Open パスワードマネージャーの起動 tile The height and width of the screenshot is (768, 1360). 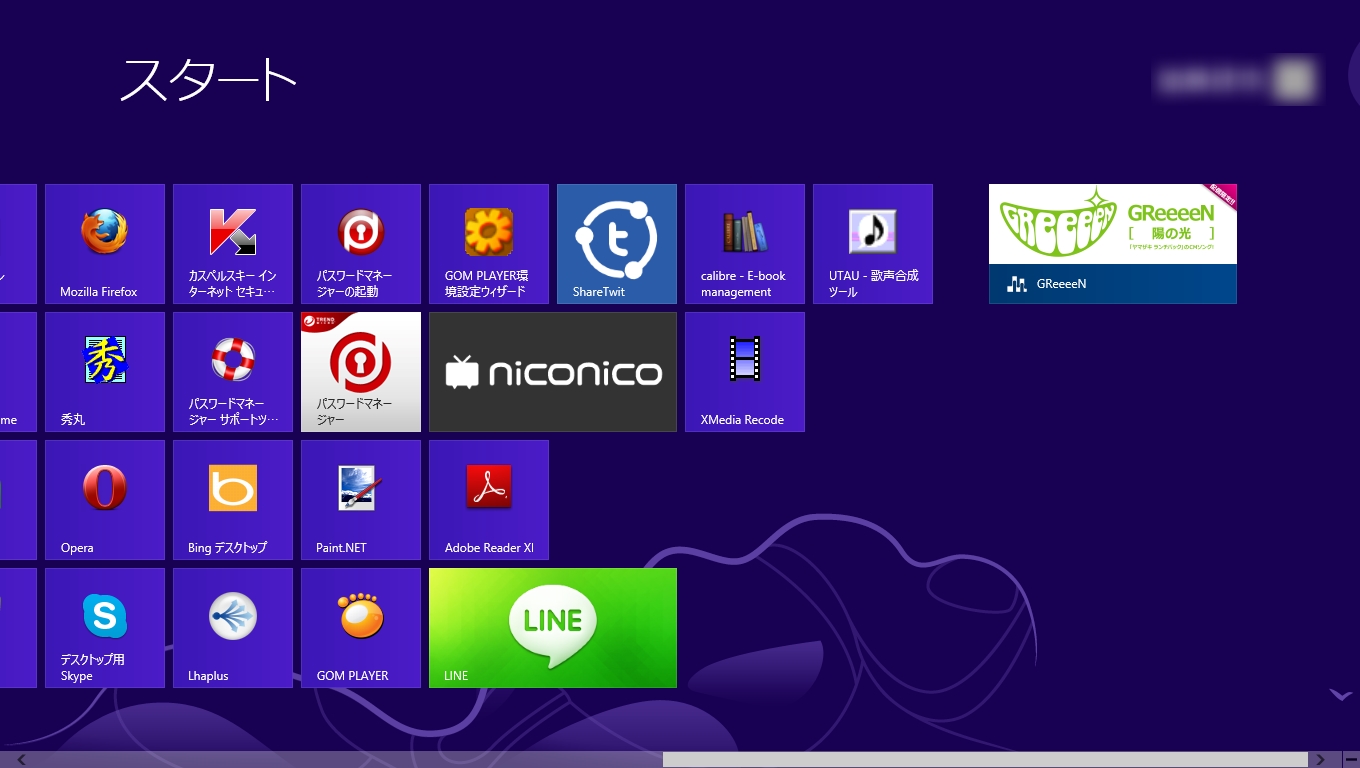pyautogui.click(x=361, y=244)
